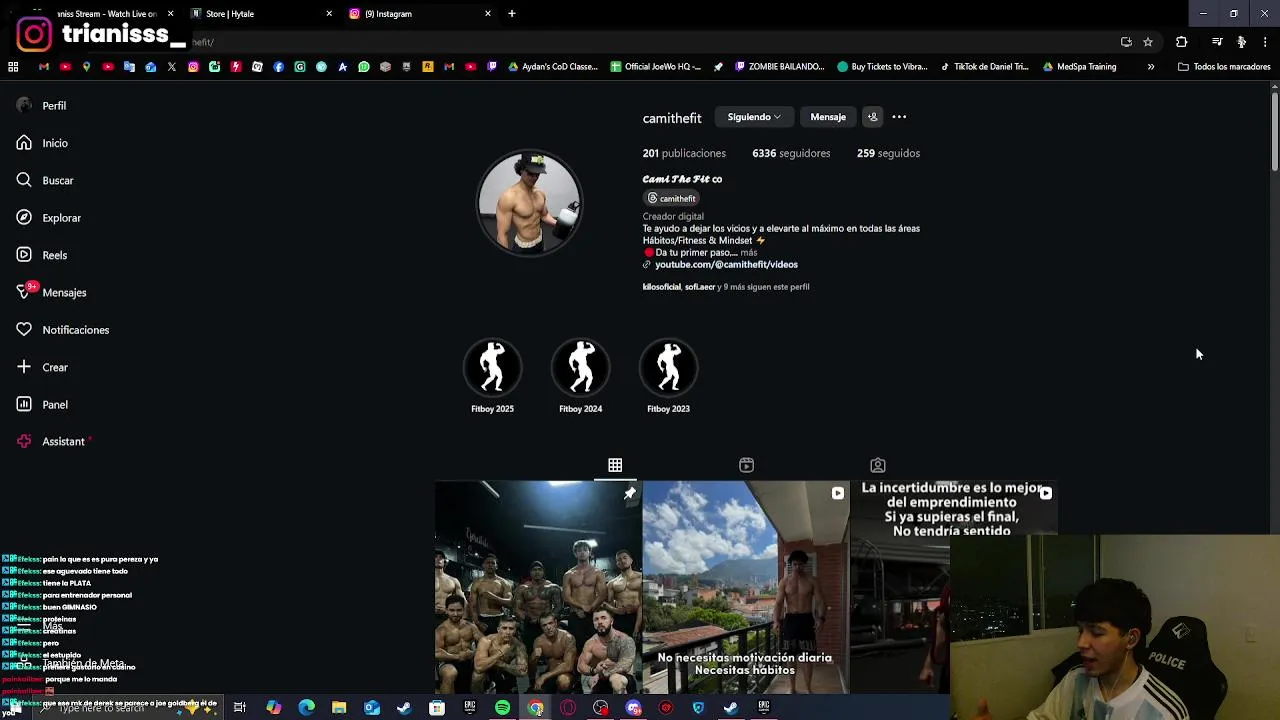Open profile options three-dots menu
The width and height of the screenshot is (1280, 720).
tap(899, 117)
